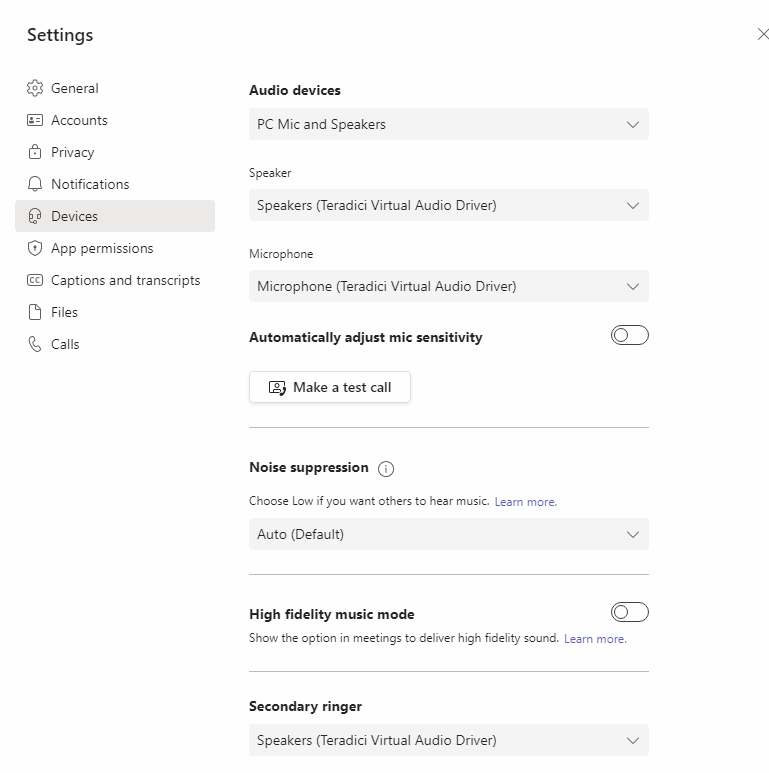The image size is (769, 773).
Task: Change the Noise suppression Auto setting
Action: 448,534
